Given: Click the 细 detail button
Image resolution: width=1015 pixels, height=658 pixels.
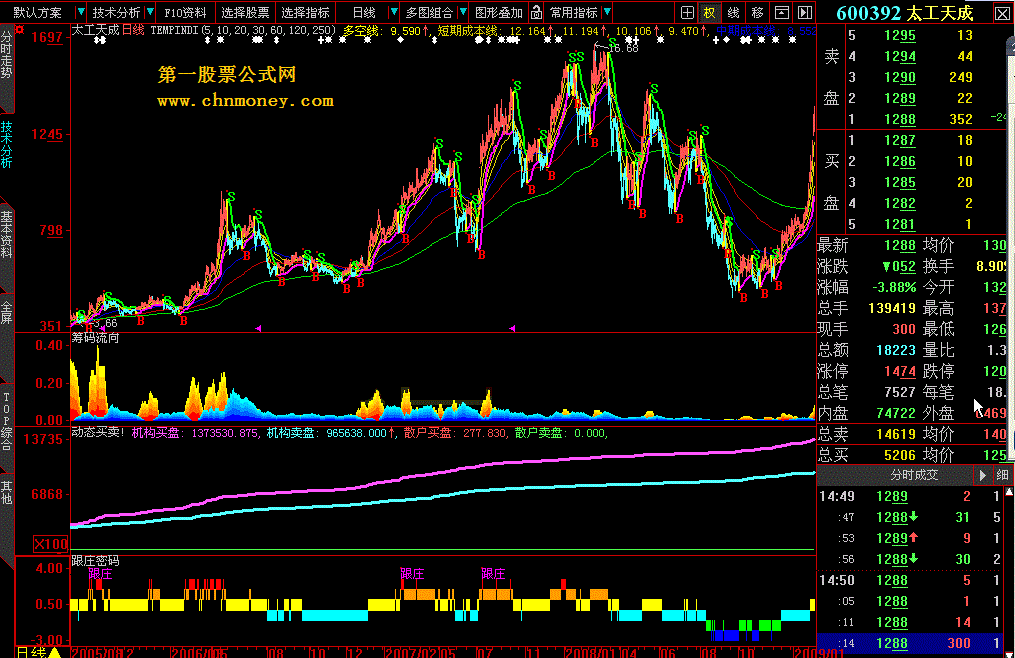Looking at the screenshot, I should click(1002, 475).
